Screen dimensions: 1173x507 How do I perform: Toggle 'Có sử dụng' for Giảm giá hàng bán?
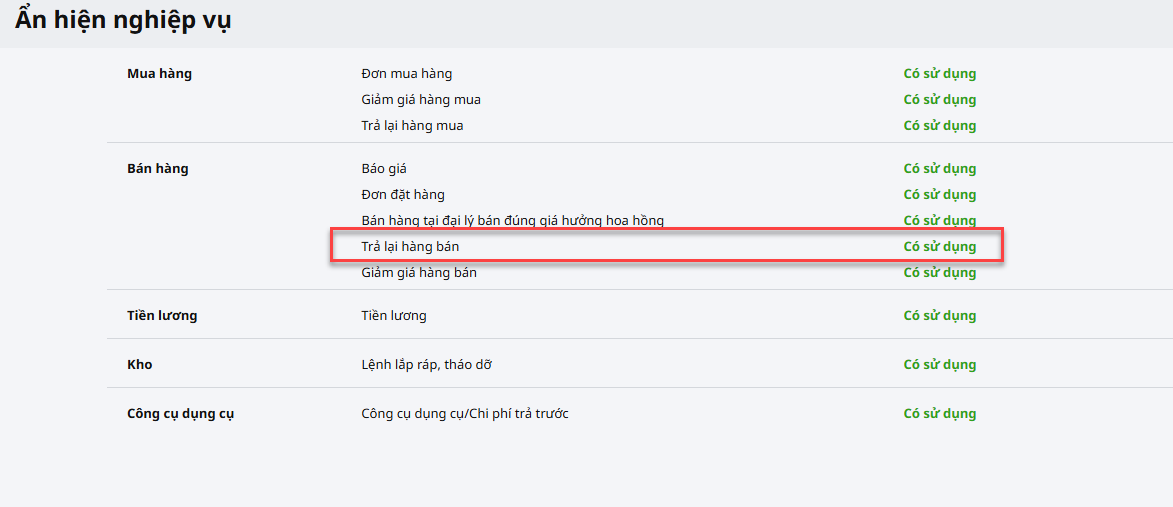pos(939,273)
